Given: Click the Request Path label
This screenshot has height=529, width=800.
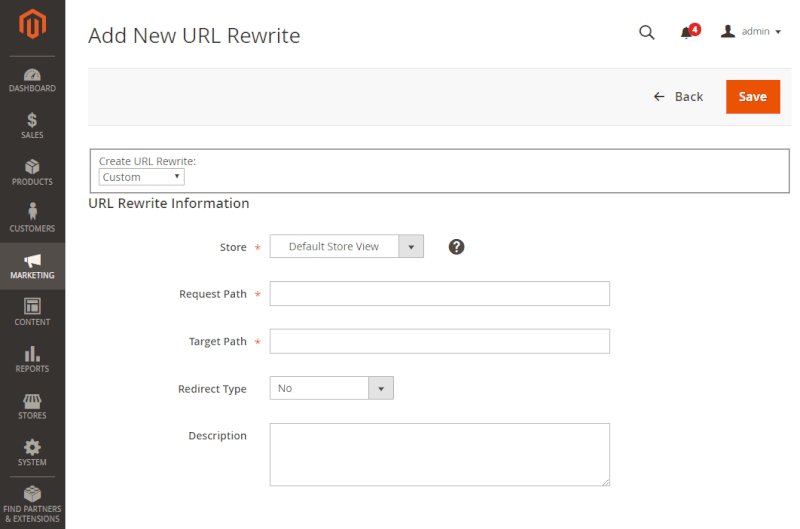Looking at the screenshot, I should coord(213,294).
